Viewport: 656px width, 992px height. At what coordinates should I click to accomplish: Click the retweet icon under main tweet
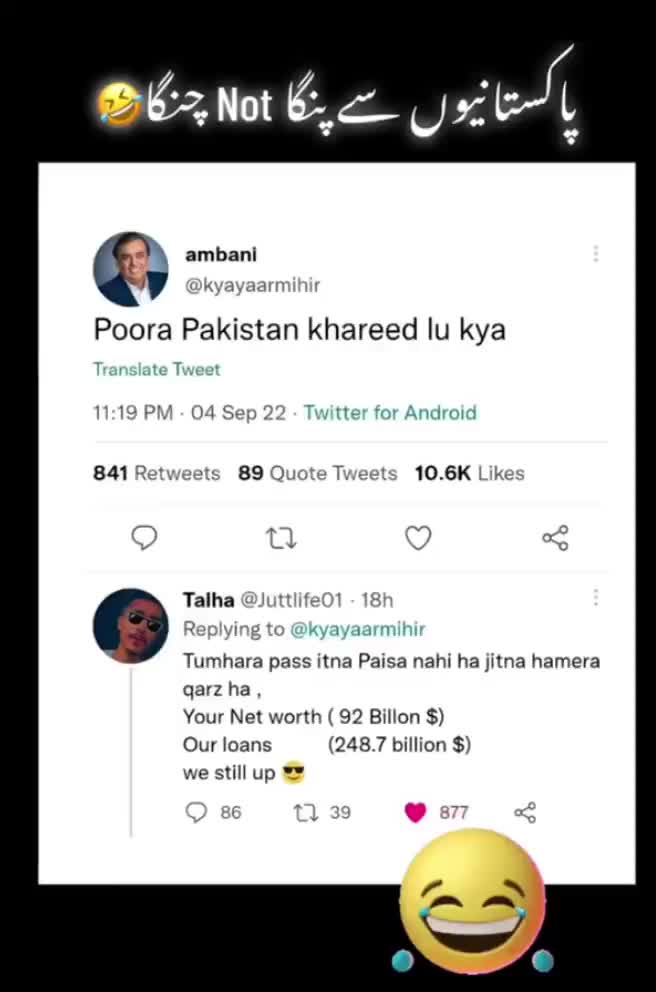tap(281, 539)
